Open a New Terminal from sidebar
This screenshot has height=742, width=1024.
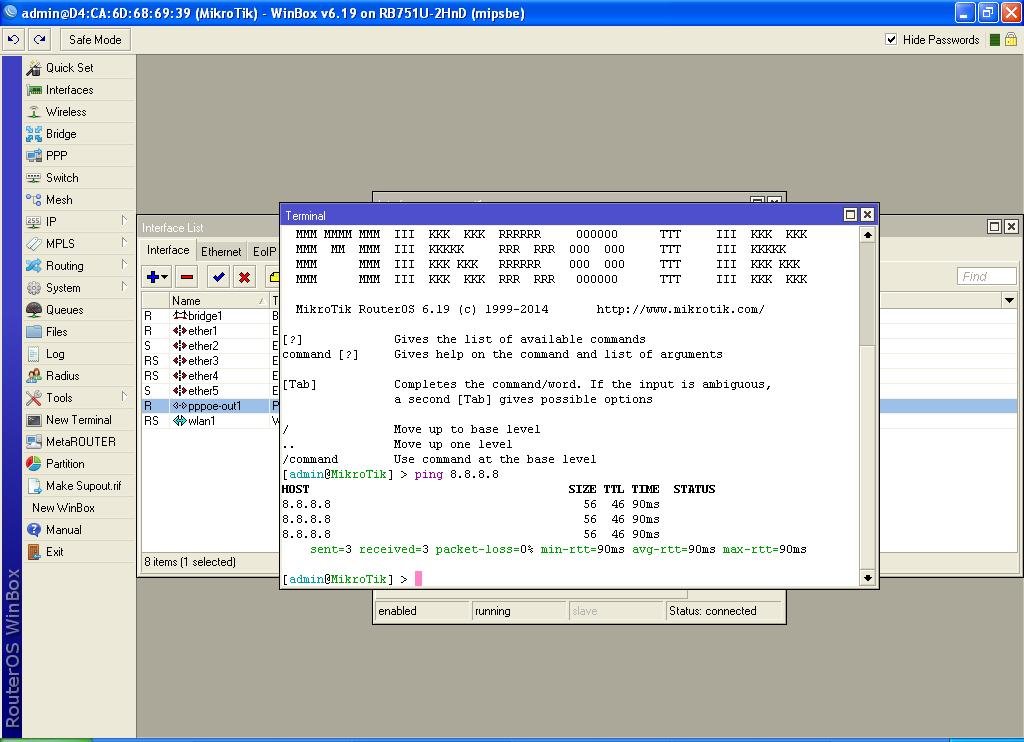78,420
